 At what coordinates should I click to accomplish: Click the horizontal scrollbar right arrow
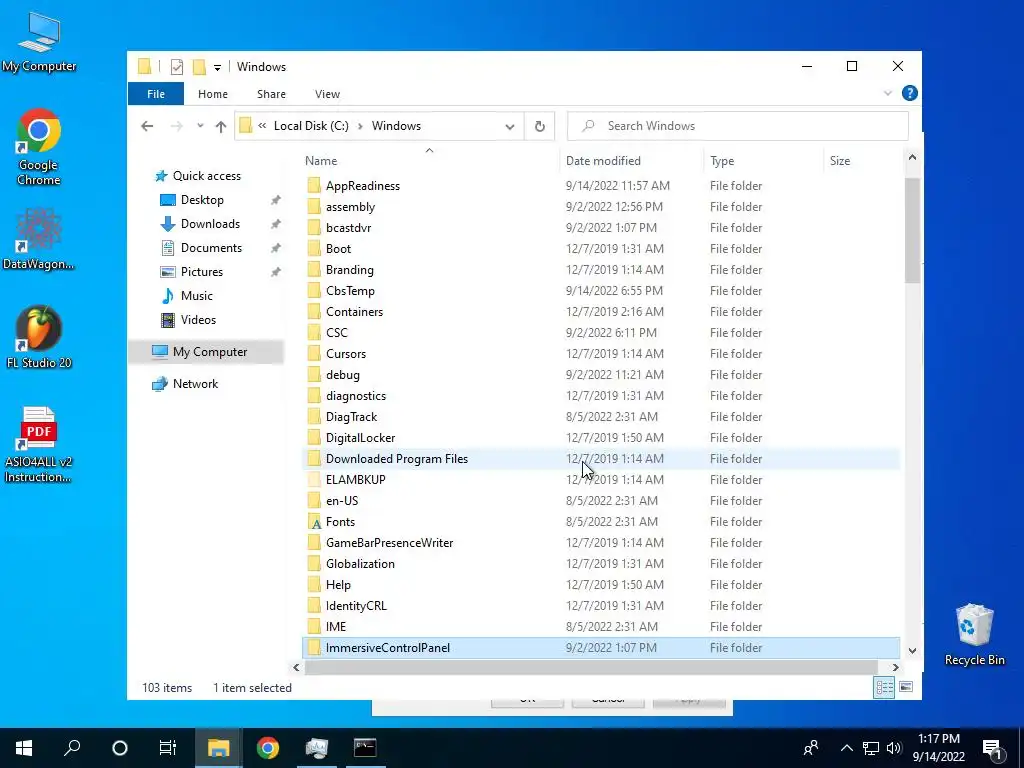click(x=895, y=667)
